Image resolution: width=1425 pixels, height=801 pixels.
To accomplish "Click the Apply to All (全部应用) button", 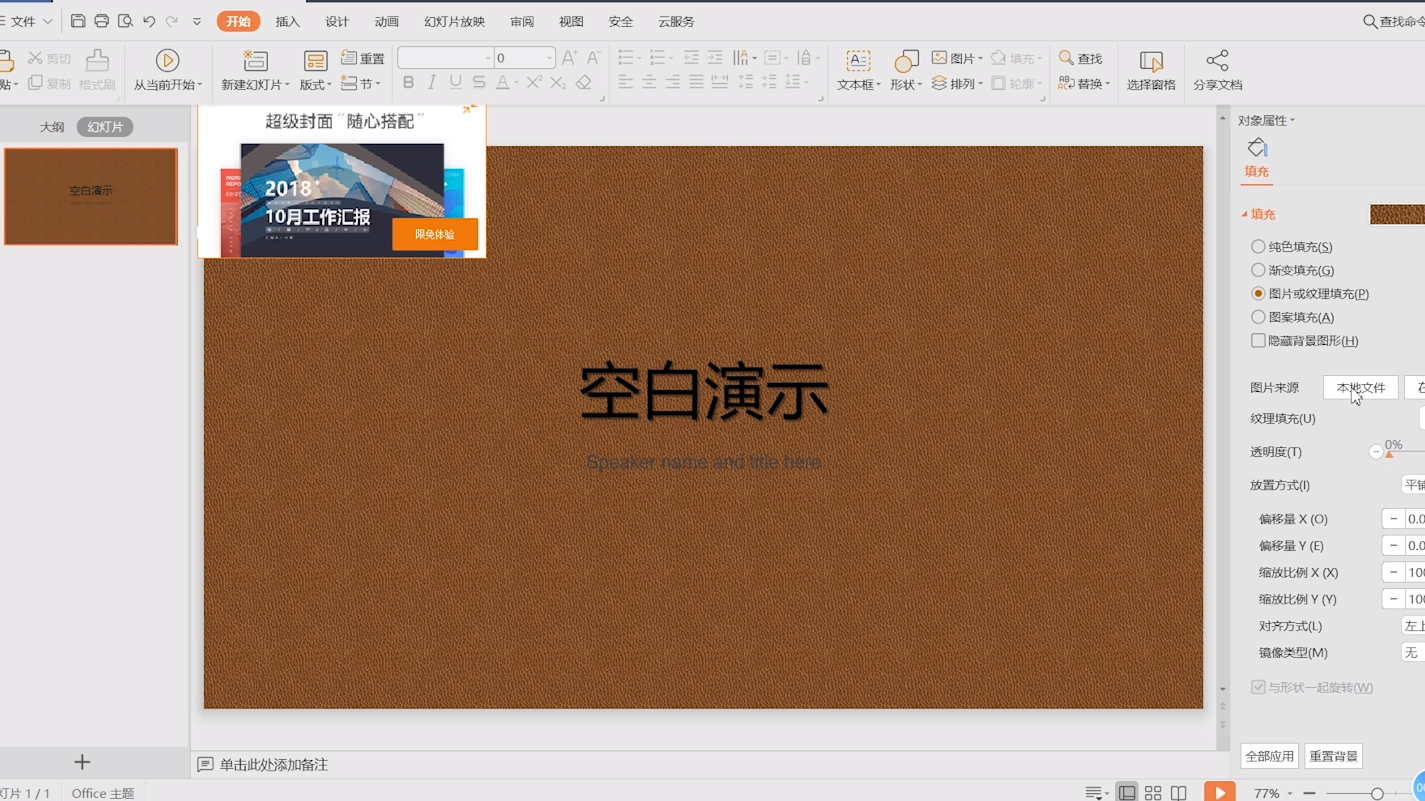I will pyautogui.click(x=1269, y=756).
